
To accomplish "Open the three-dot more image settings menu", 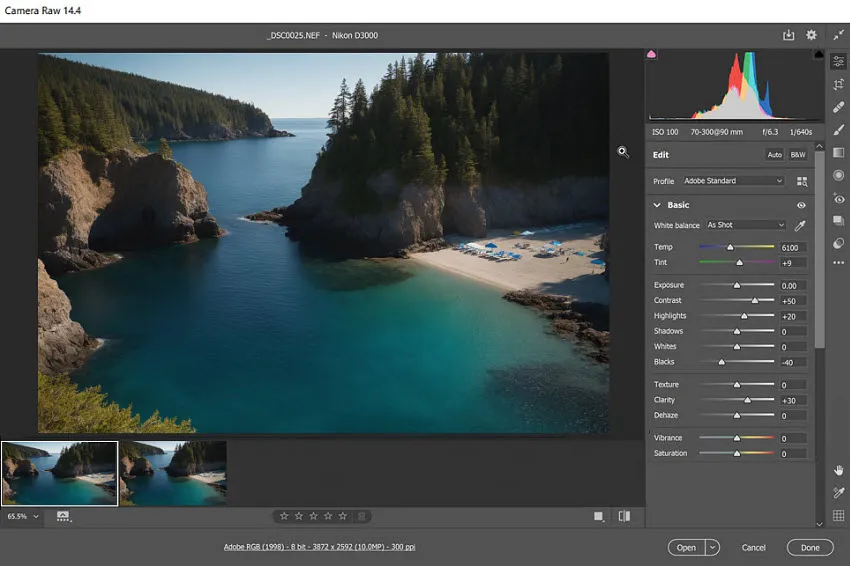I will pos(838,263).
